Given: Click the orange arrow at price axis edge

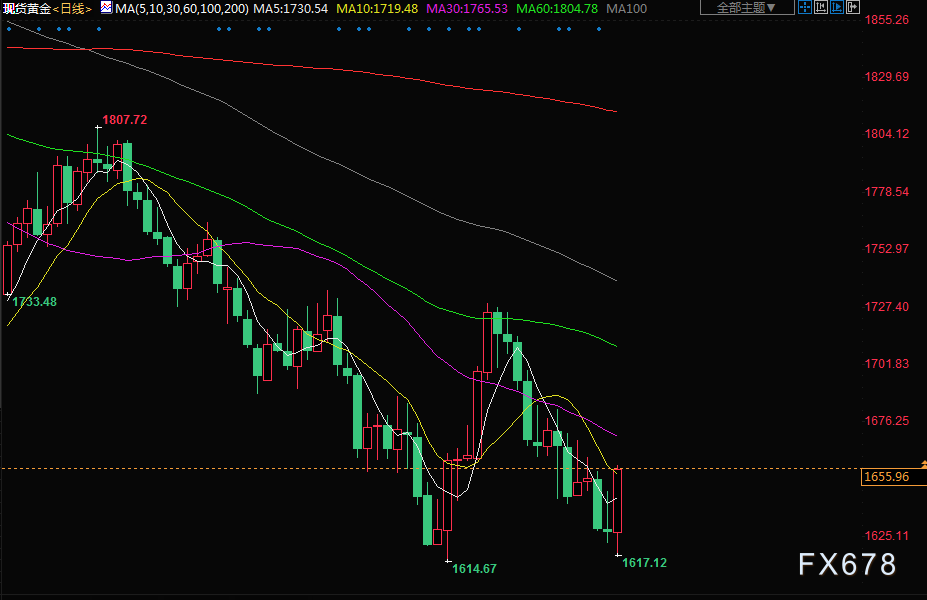Looking at the screenshot, I should [924, 465].
